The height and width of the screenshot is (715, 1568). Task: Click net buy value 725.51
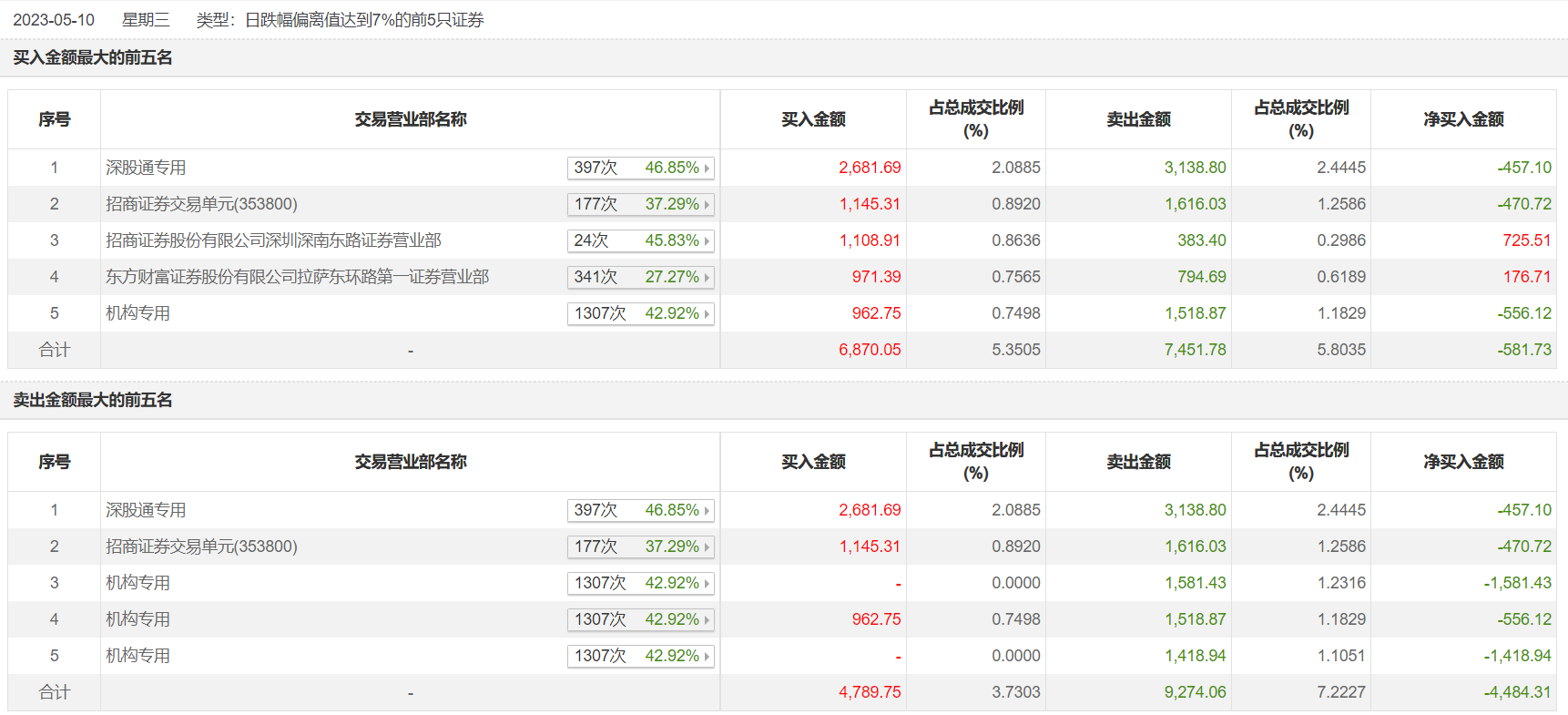tap(1526, 240)
